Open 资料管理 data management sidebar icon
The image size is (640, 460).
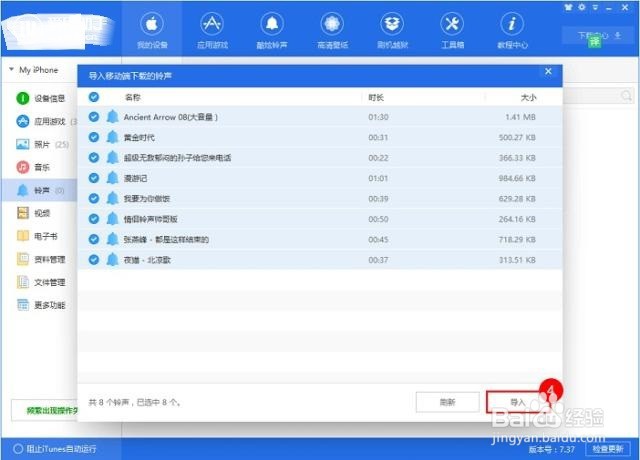coord(23,259)
